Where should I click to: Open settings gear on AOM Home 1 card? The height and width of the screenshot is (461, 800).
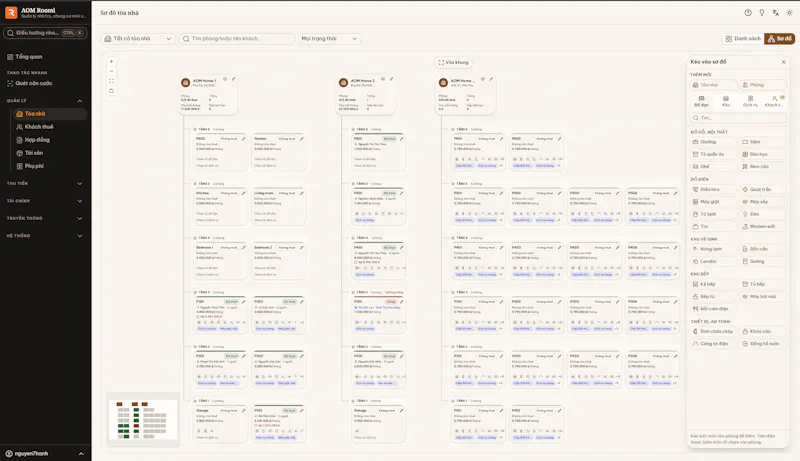(x=225, y=79)
